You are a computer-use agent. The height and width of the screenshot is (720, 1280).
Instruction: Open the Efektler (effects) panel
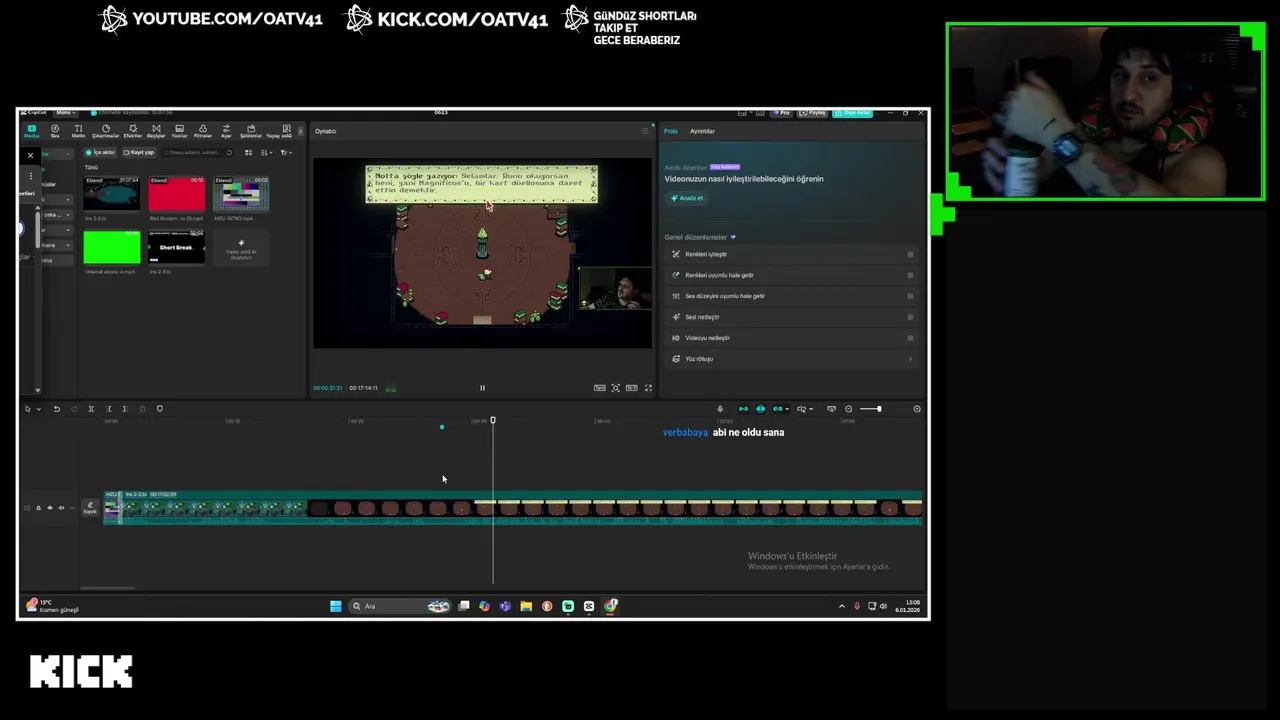coord(132,131)
